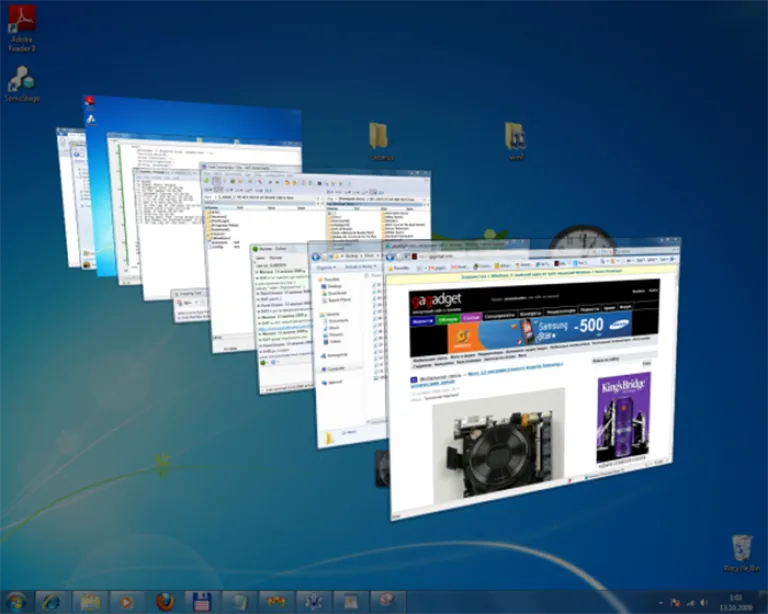Viewport: 768px width, 614px height.
Task: Click the taskbar icon right of the flower icon
Action: (350, 602)
